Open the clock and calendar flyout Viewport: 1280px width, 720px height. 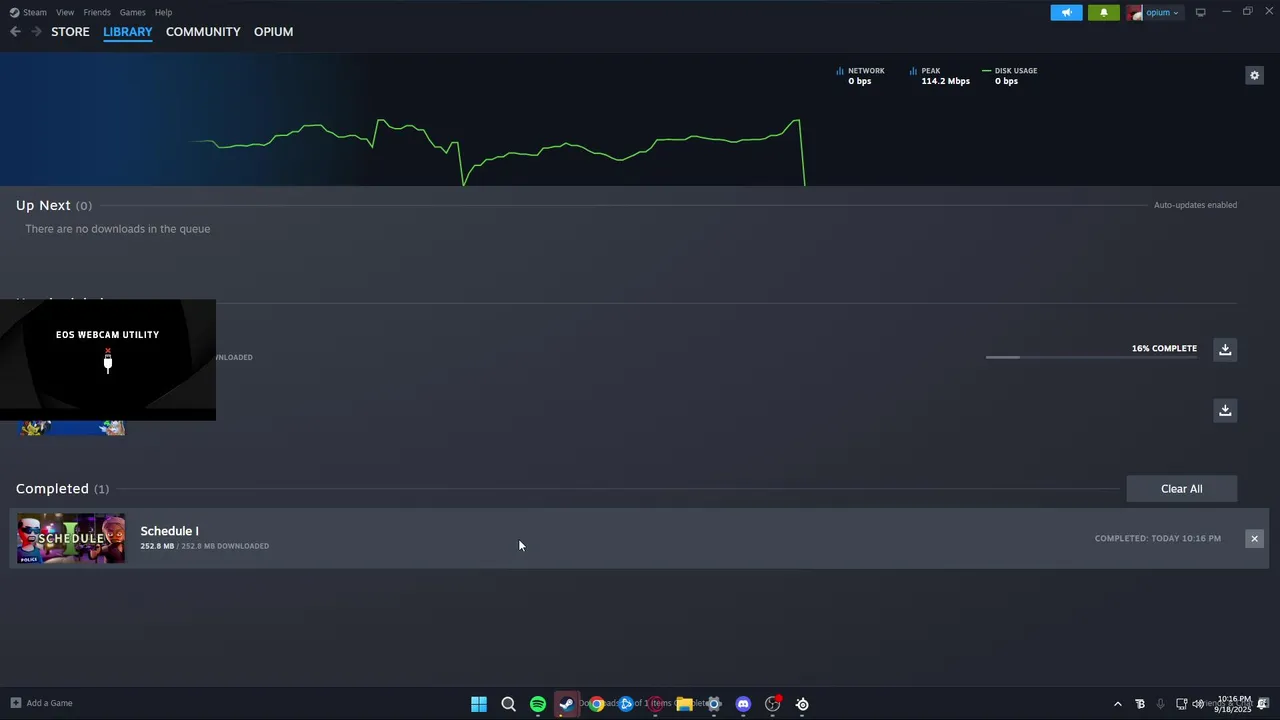point(1234,704)
